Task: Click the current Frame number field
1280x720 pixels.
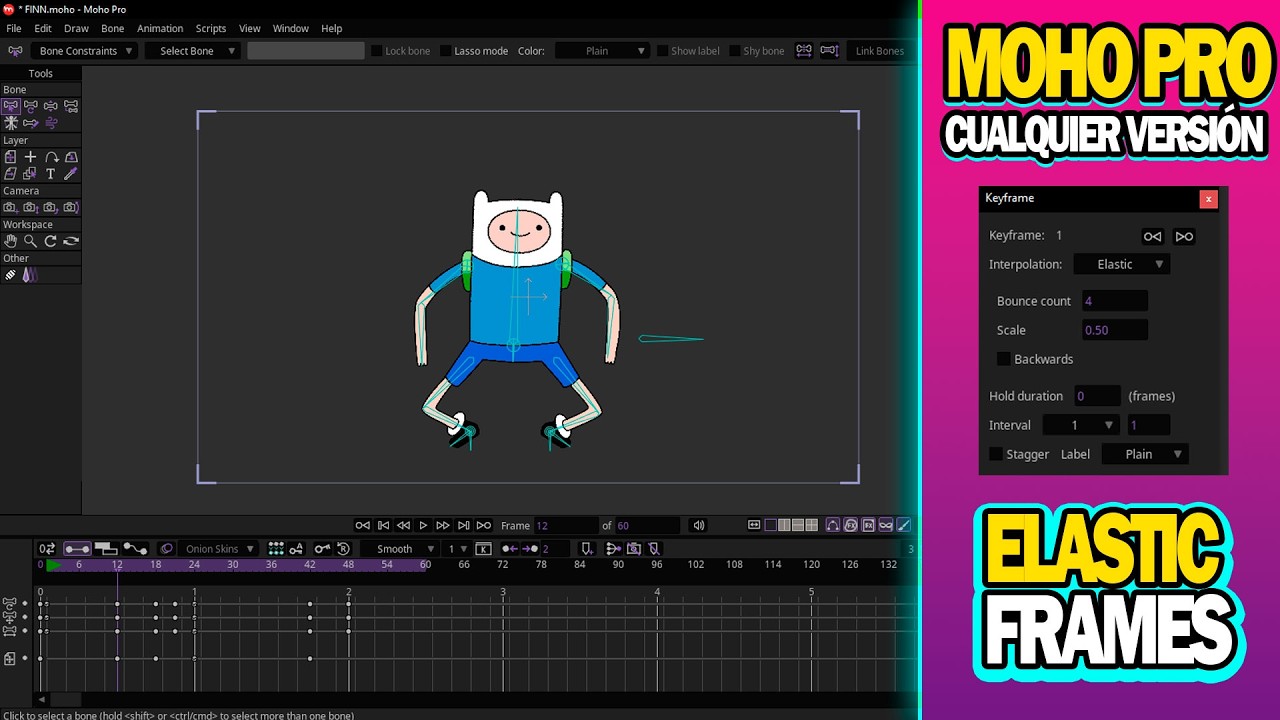Action: [565, 525]
